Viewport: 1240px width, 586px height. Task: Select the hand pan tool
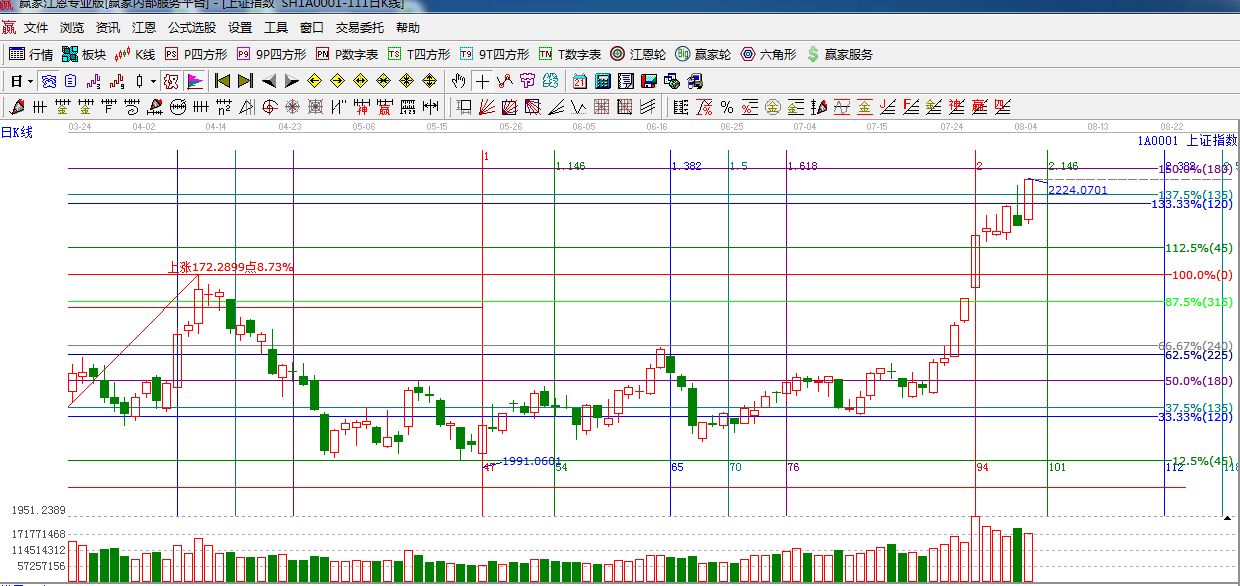(x=458, y=81)
